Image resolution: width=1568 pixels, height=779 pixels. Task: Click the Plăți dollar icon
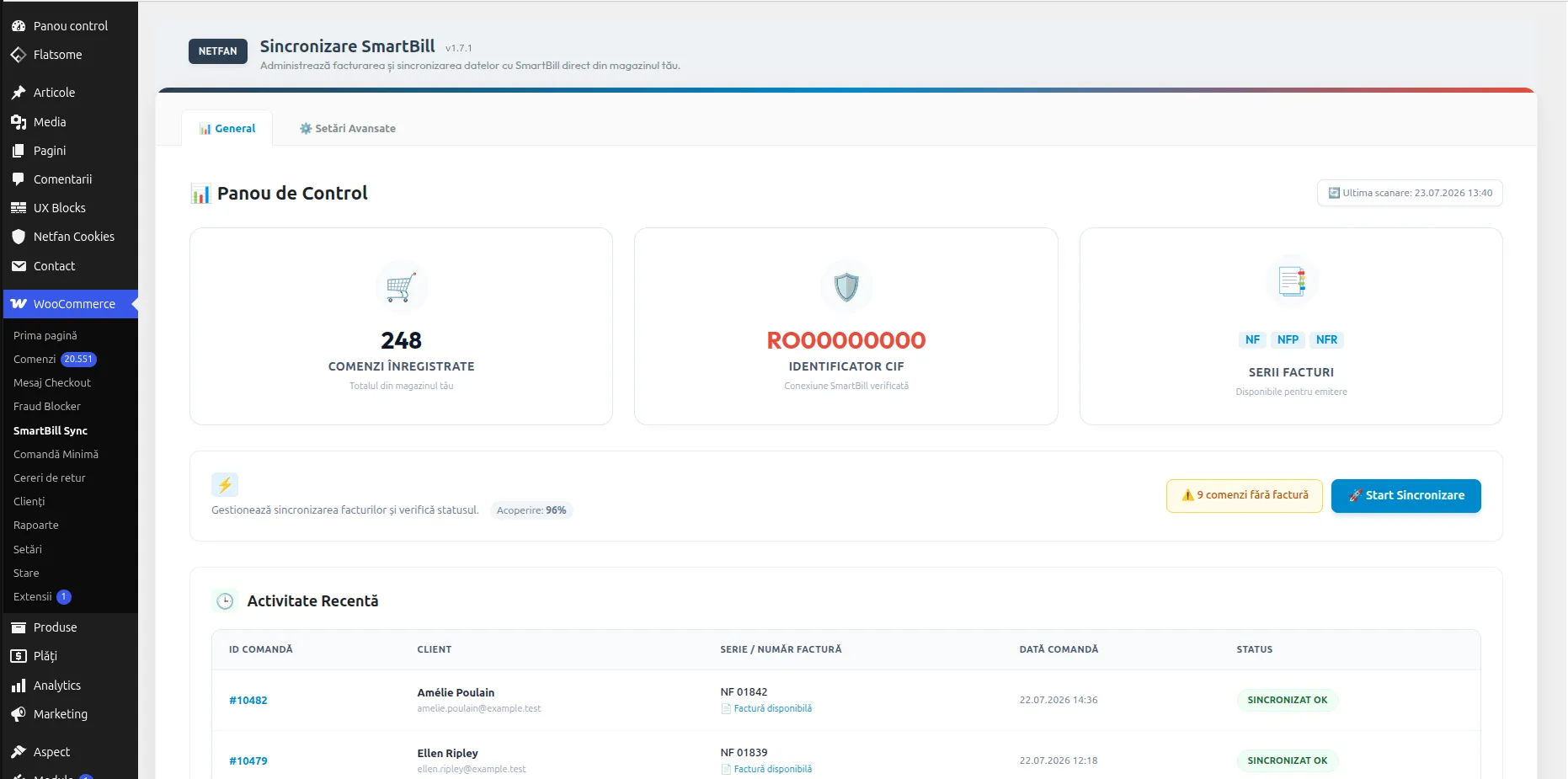[19, 656]
